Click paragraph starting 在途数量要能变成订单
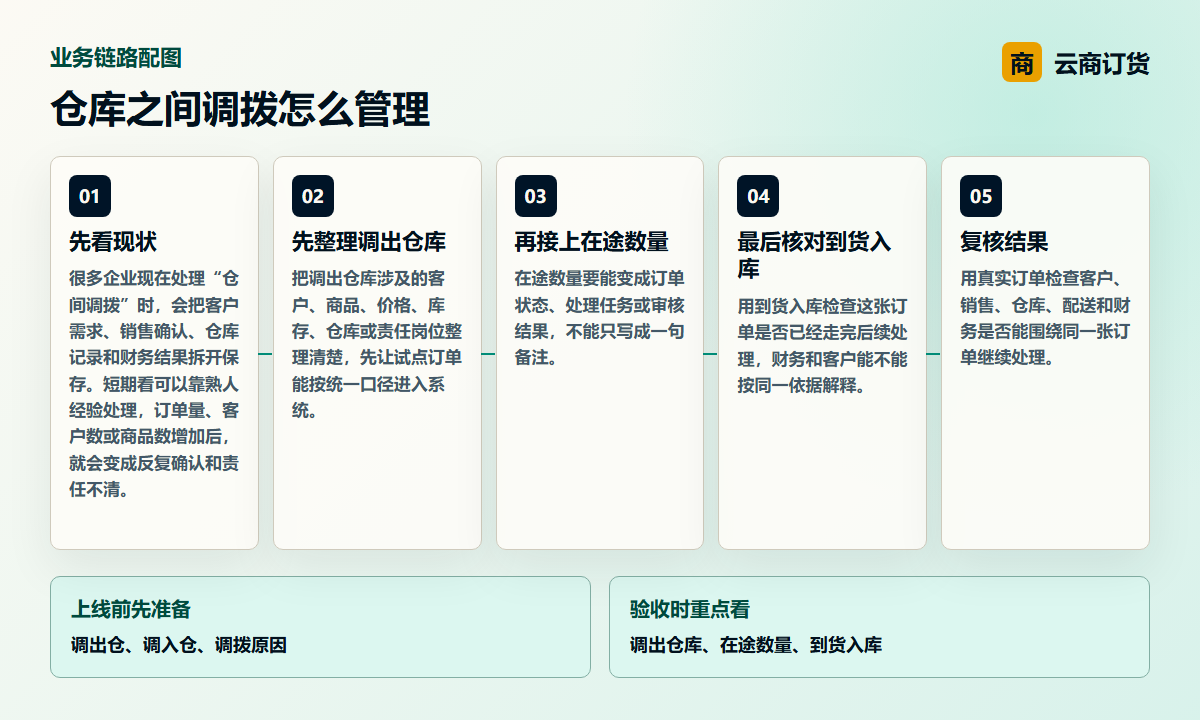The image size is (1200, 720). pyautogui.click(x=600, y=318)
